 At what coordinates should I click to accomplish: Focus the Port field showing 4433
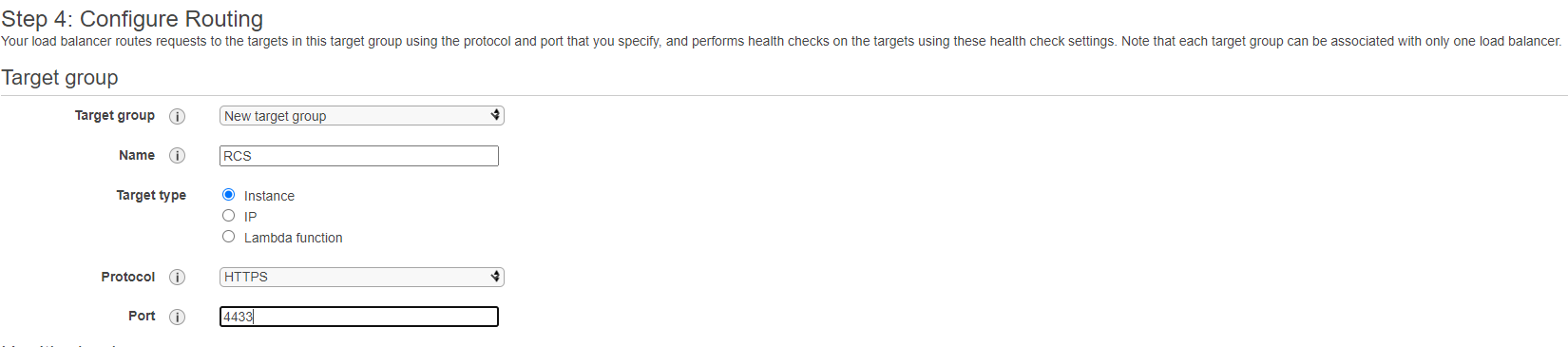(359, 317)
